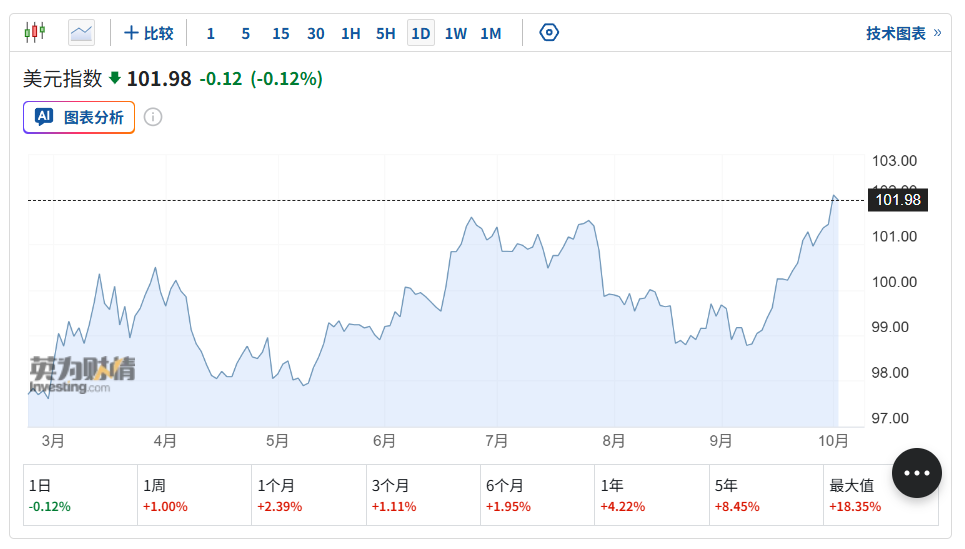Click the plus 比较 compare button

pos(148,33)
